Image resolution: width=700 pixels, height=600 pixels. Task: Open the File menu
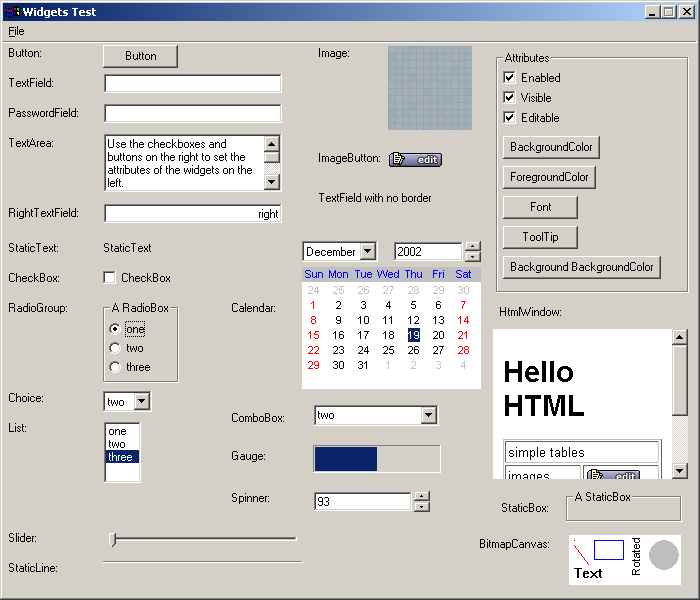click(x=16, y=31)
